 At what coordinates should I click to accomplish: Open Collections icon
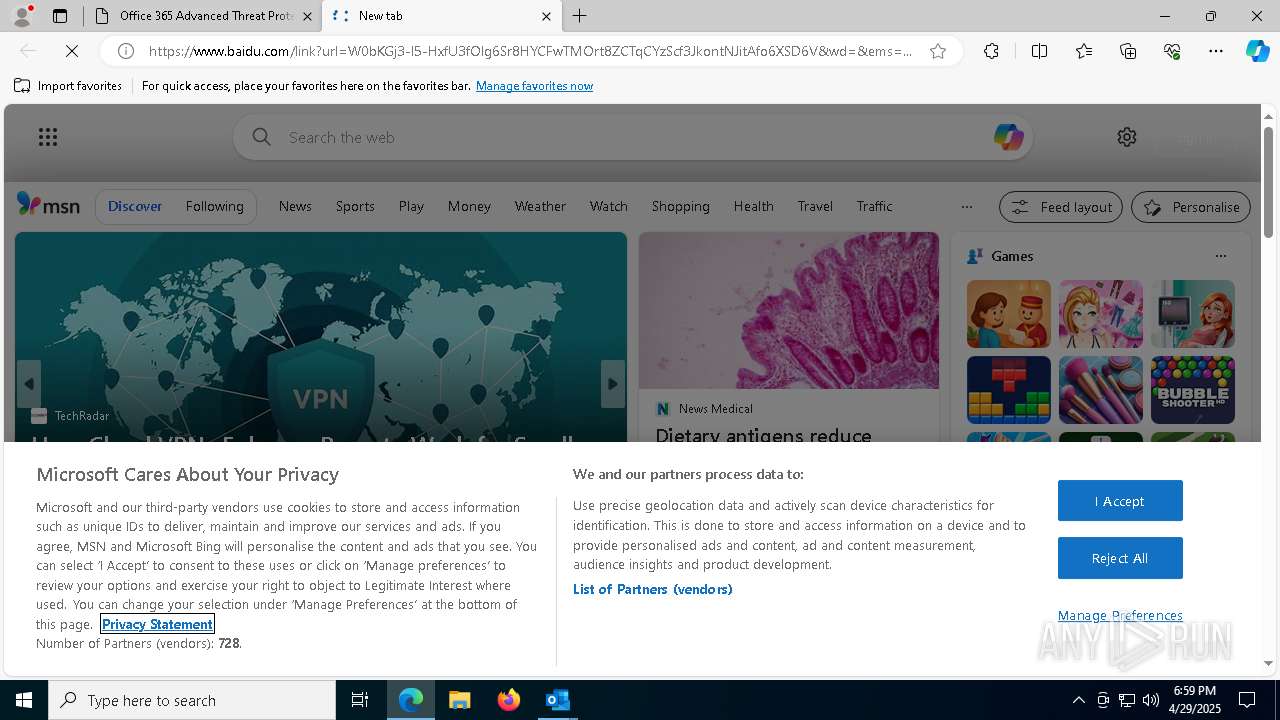click(x=1128, y=51)
